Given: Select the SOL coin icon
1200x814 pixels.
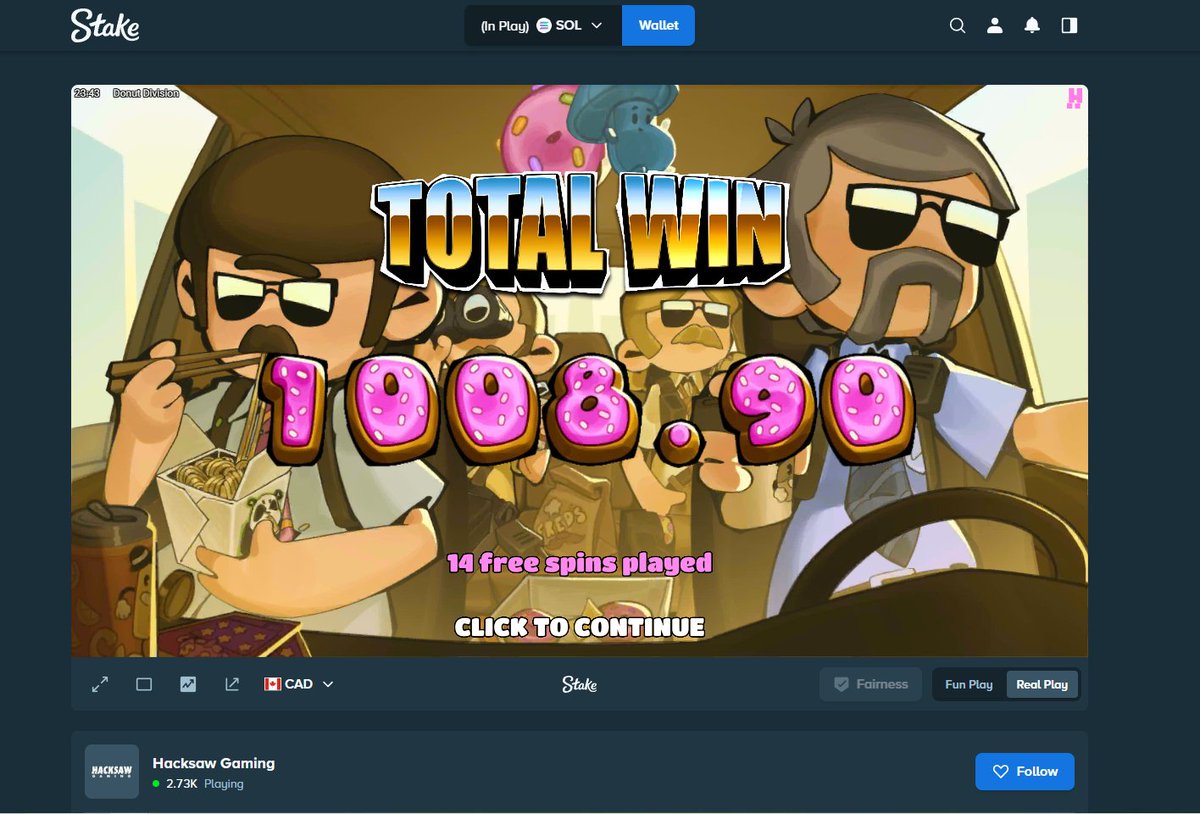Looking at the screenshot, I should [544, 26].
